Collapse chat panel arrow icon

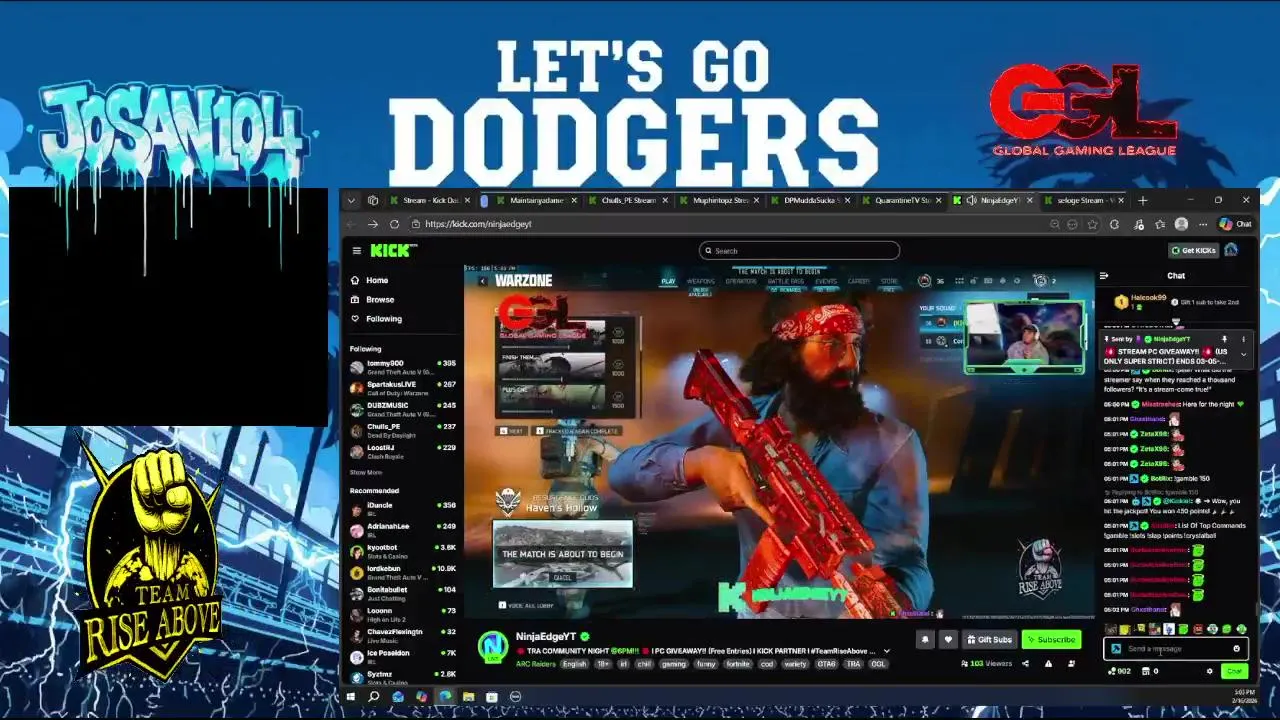tap(1104, 276)
